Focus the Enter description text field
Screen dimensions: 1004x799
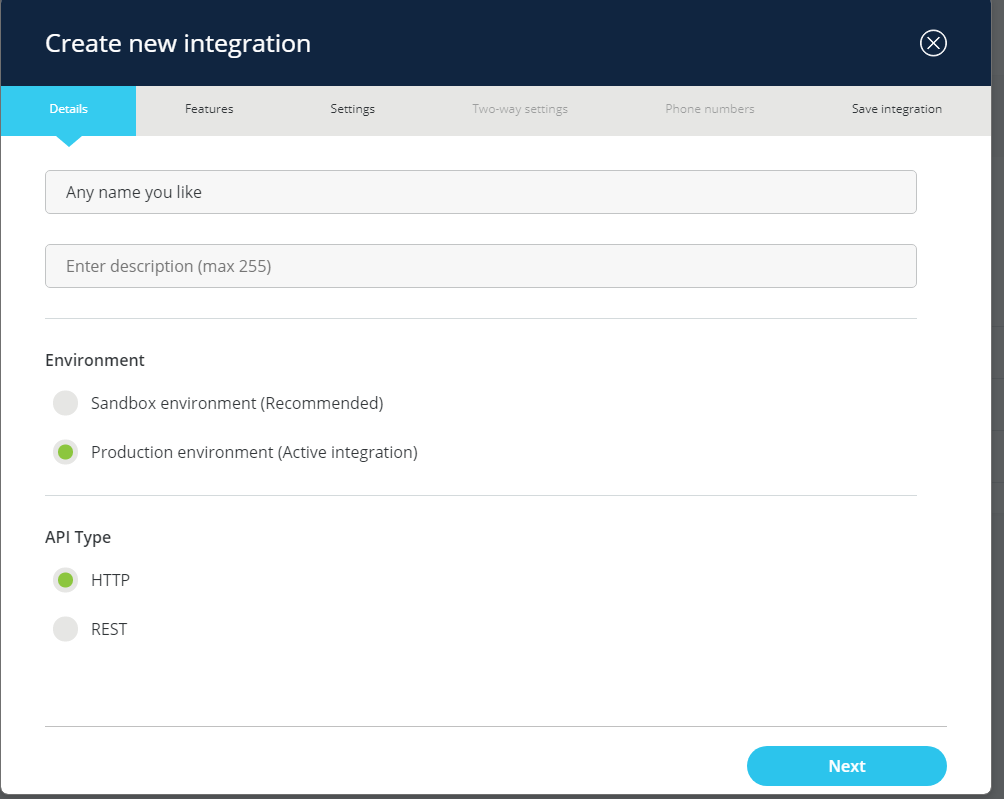point(480,266)
